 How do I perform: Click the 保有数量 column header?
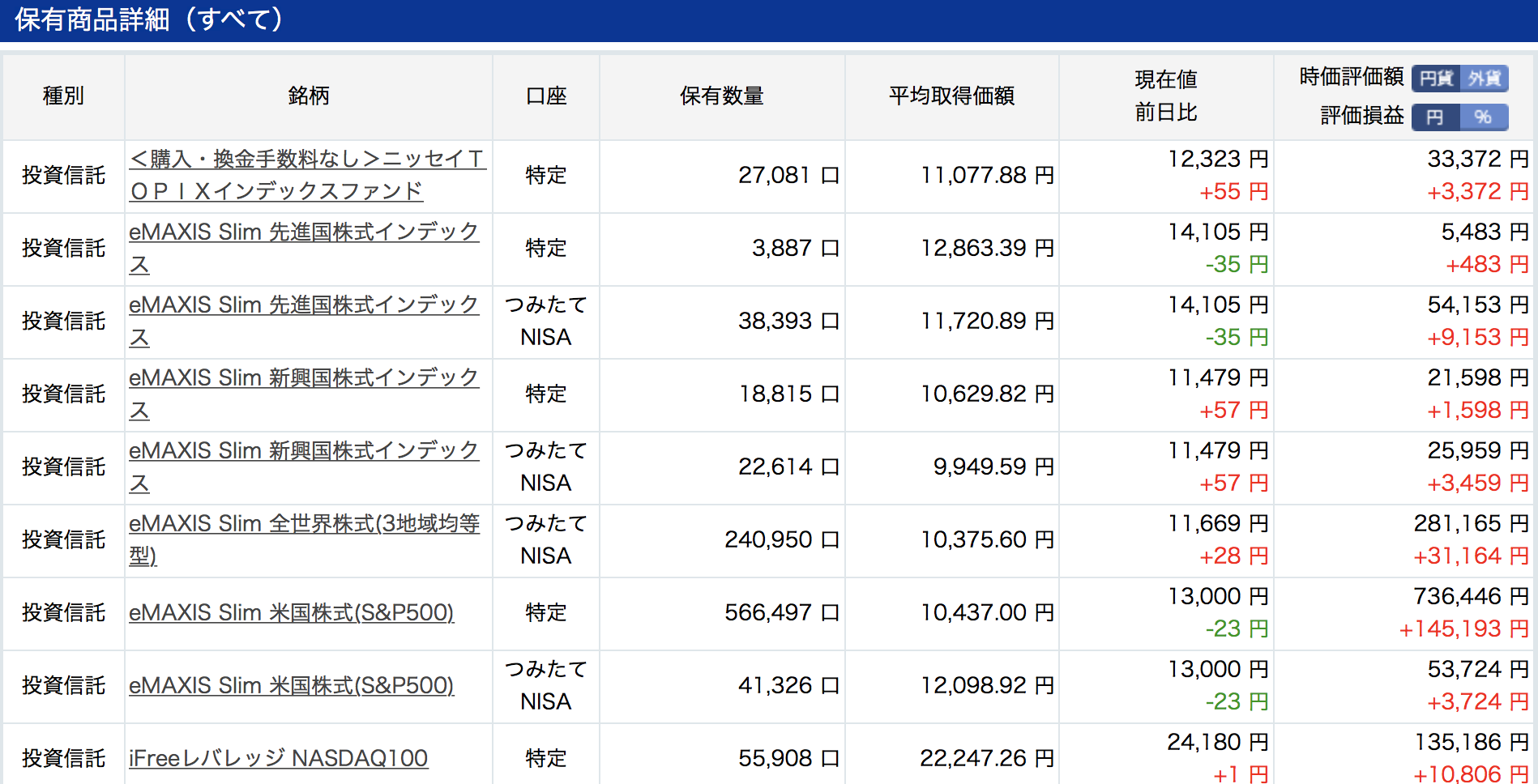(x=722, y=96)
